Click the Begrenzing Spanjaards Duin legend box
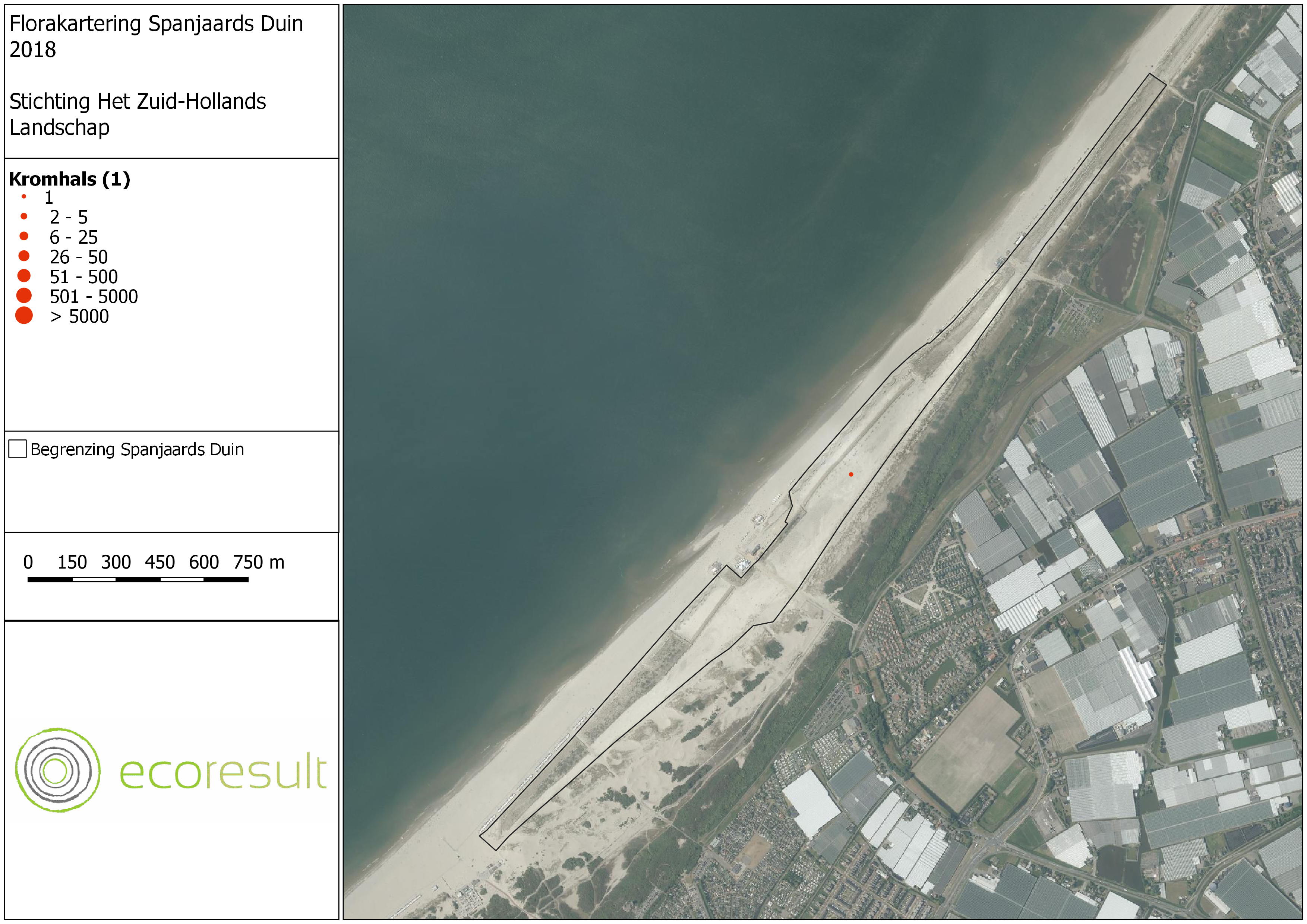The width and height of the screenshot is (1307, 924). click(18, 449)
